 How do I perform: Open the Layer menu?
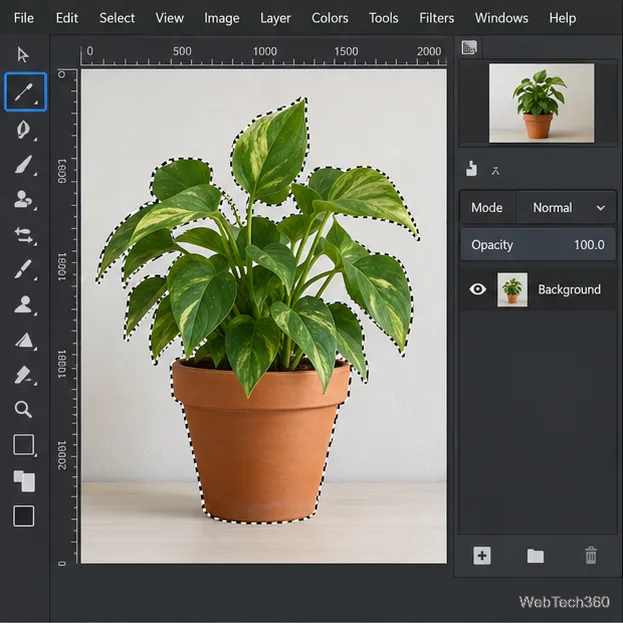(x=275, y=18)
